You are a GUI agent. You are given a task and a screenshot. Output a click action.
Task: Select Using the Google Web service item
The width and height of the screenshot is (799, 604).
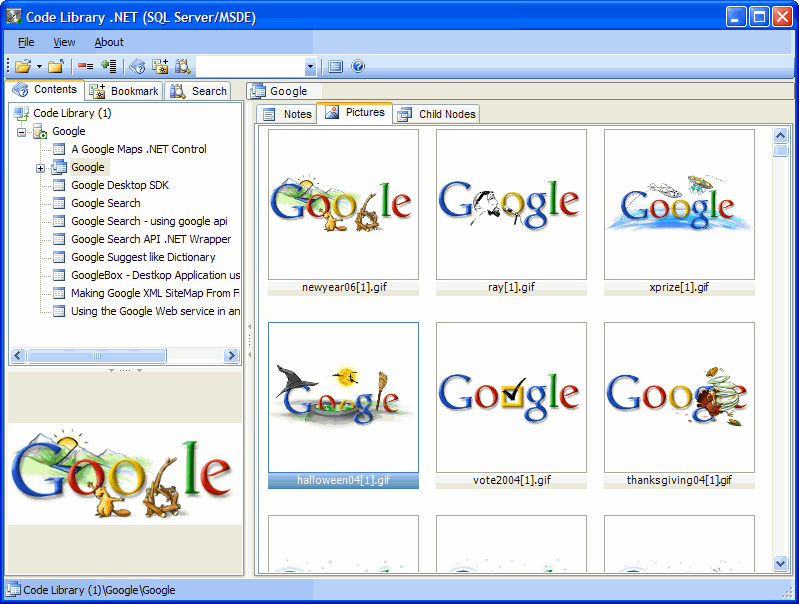(155, 311)
